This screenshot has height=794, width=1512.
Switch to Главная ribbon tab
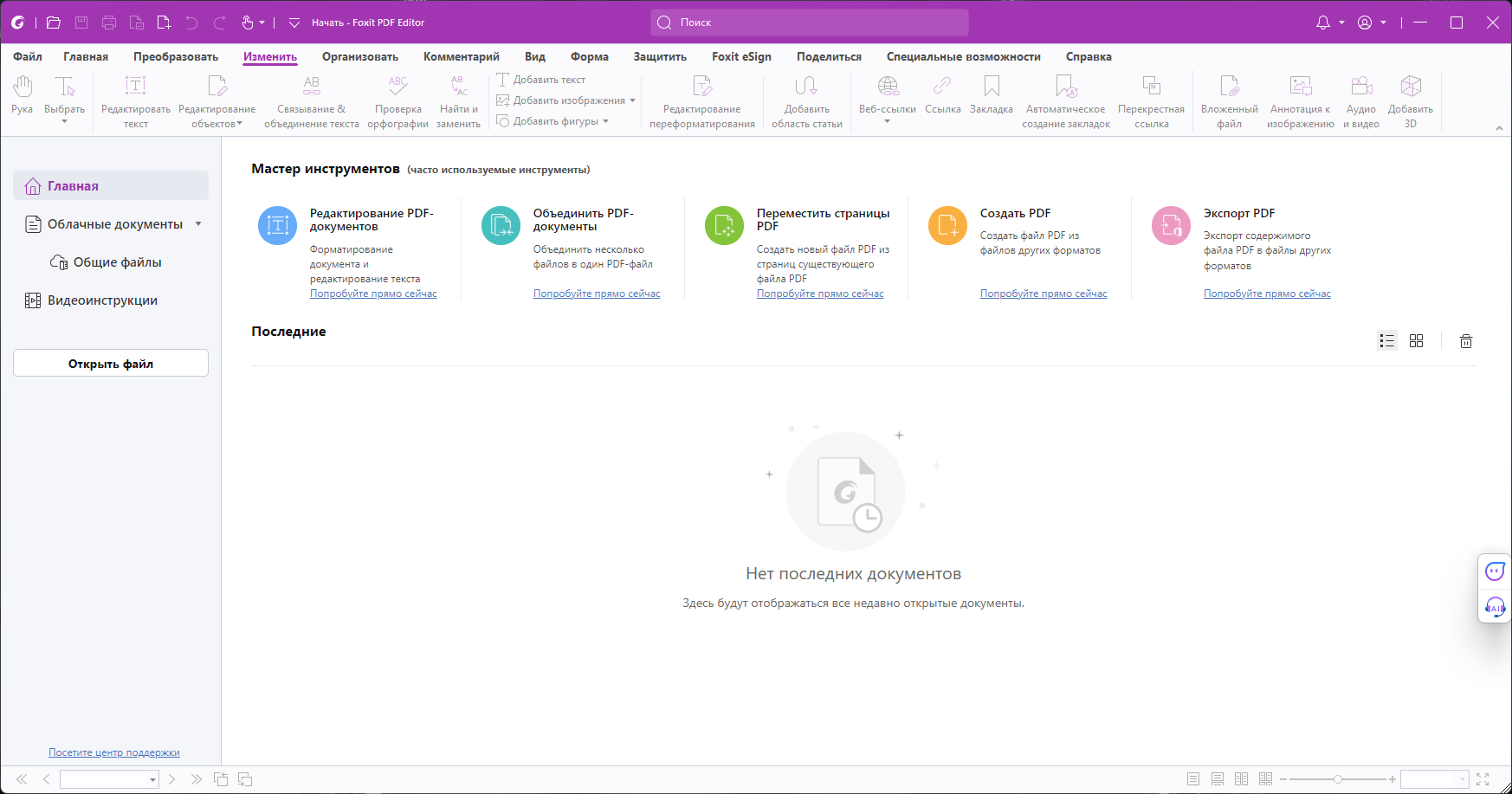[x=86, y=56]
